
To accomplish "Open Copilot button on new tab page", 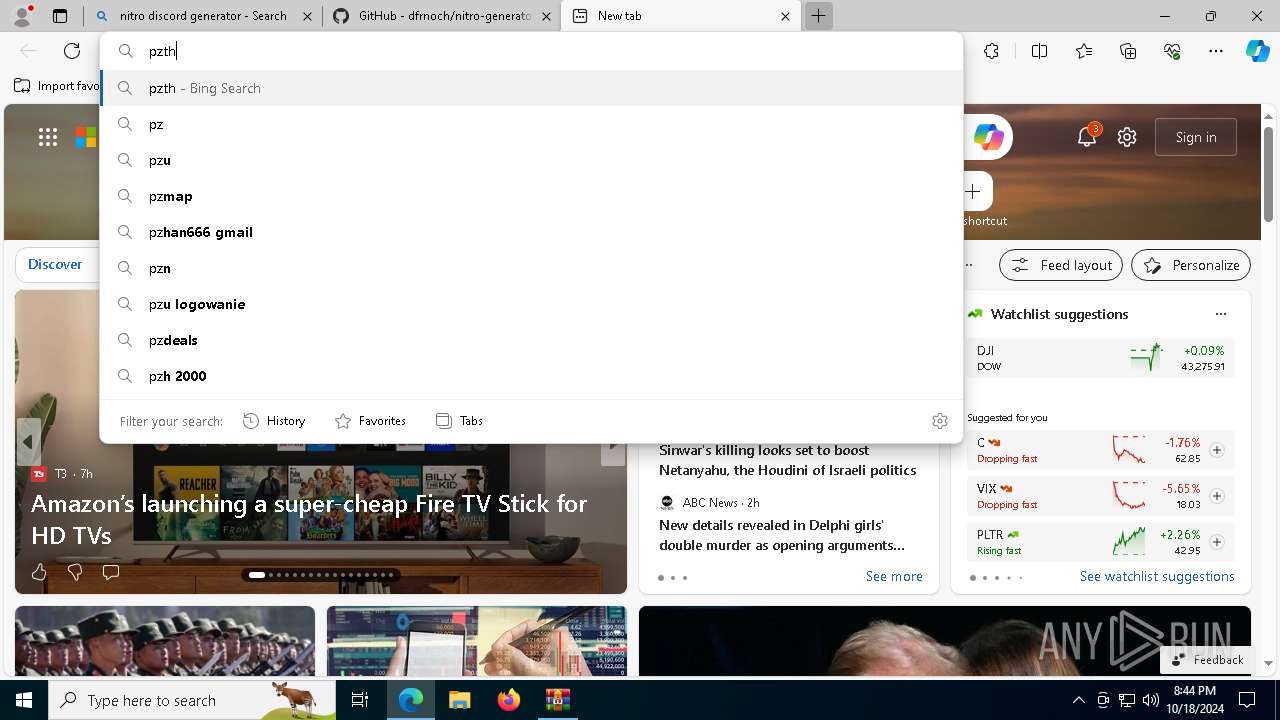I will 989,137.
